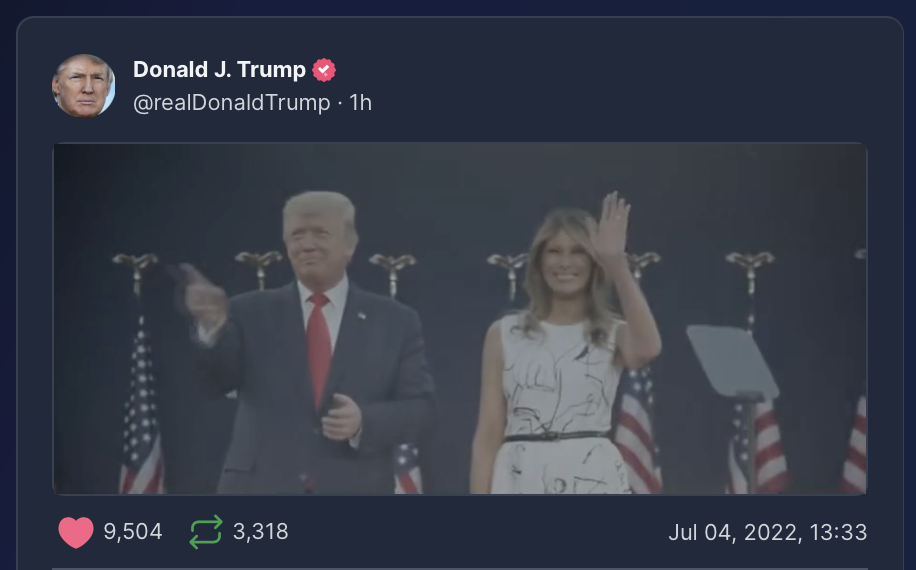Like the post with the heart icon
The height and width of the screenshot is (570, 916).
76,532
